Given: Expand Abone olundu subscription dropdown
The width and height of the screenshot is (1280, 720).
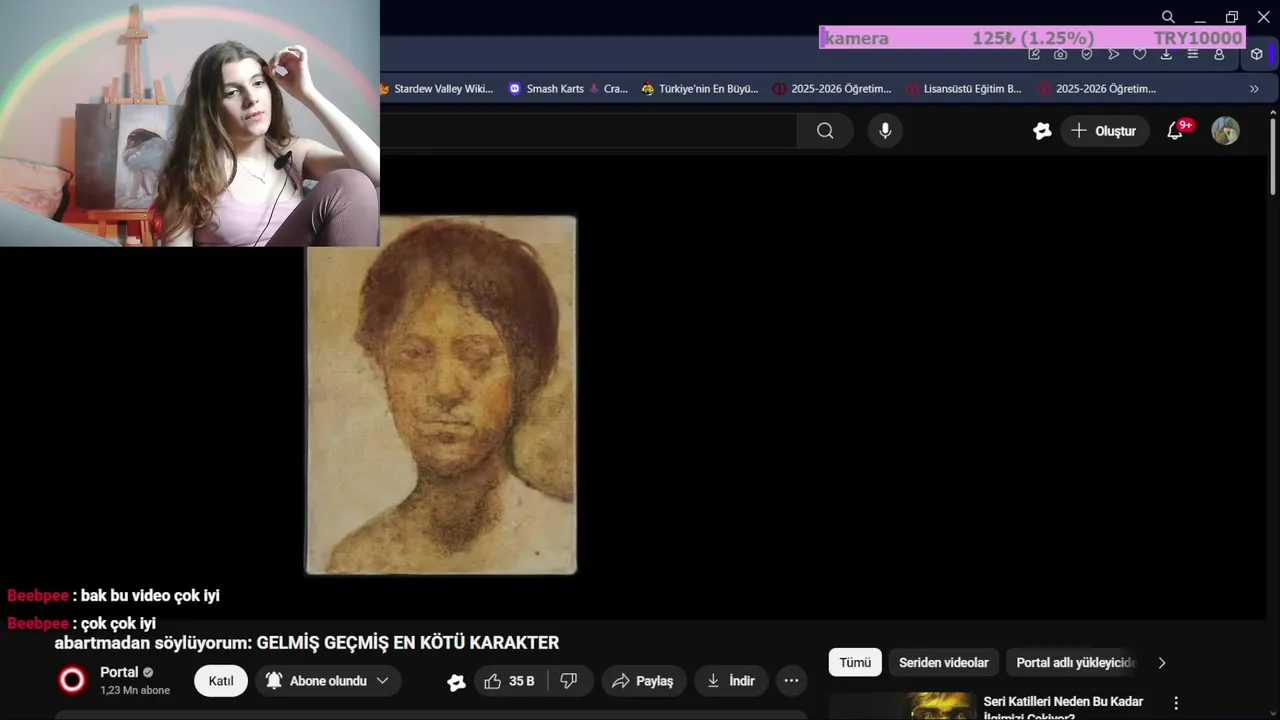Looking at the screenshot, I should point(328,681).
